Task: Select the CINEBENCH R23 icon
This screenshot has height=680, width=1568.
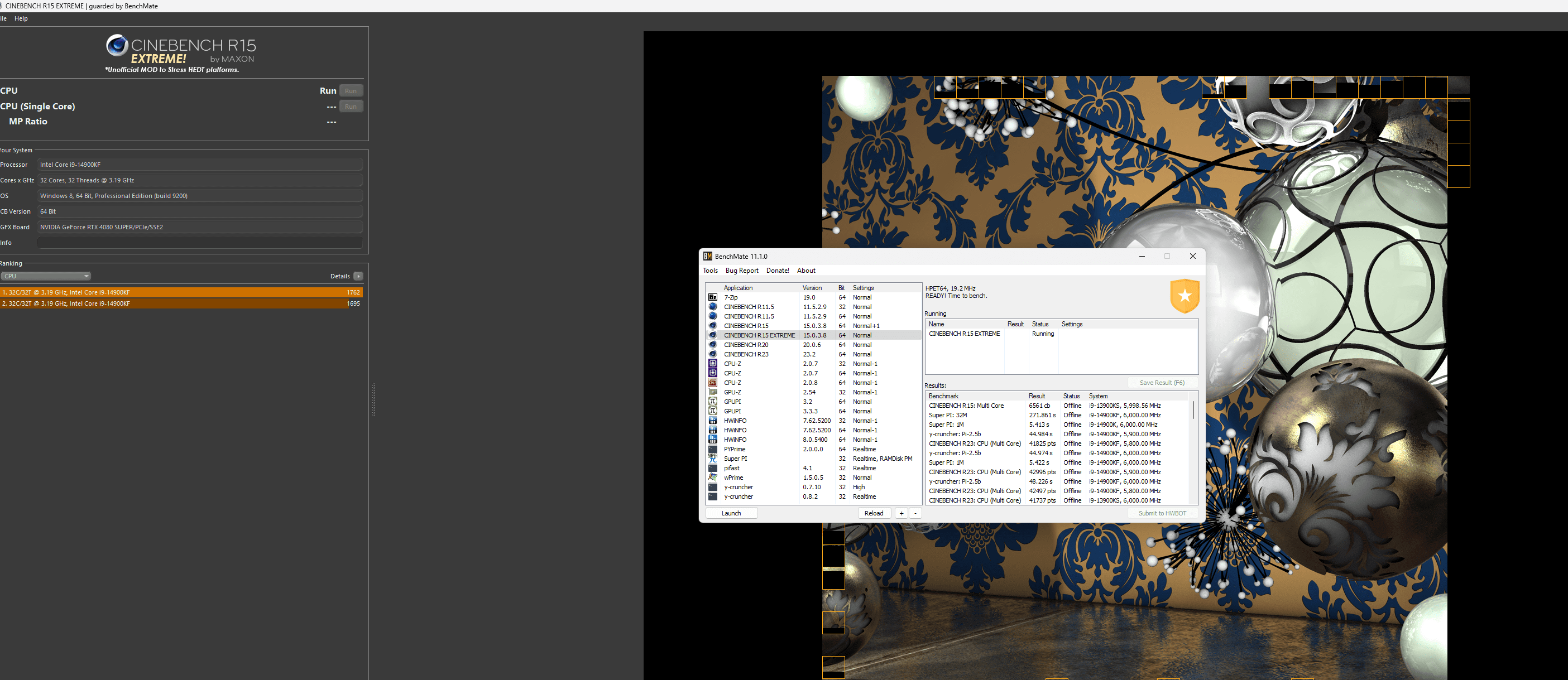Action: pyautogui.click(x=713, y=354)
